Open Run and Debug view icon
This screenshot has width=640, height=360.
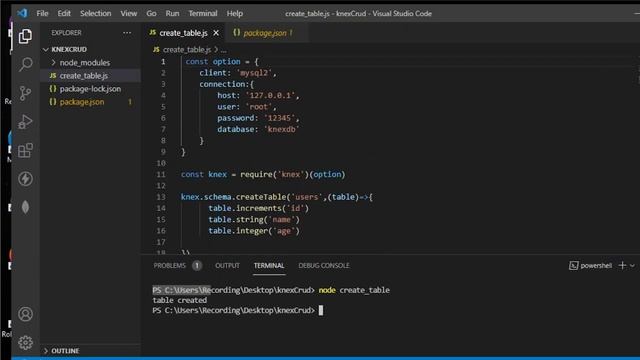(x=25, y=122)
